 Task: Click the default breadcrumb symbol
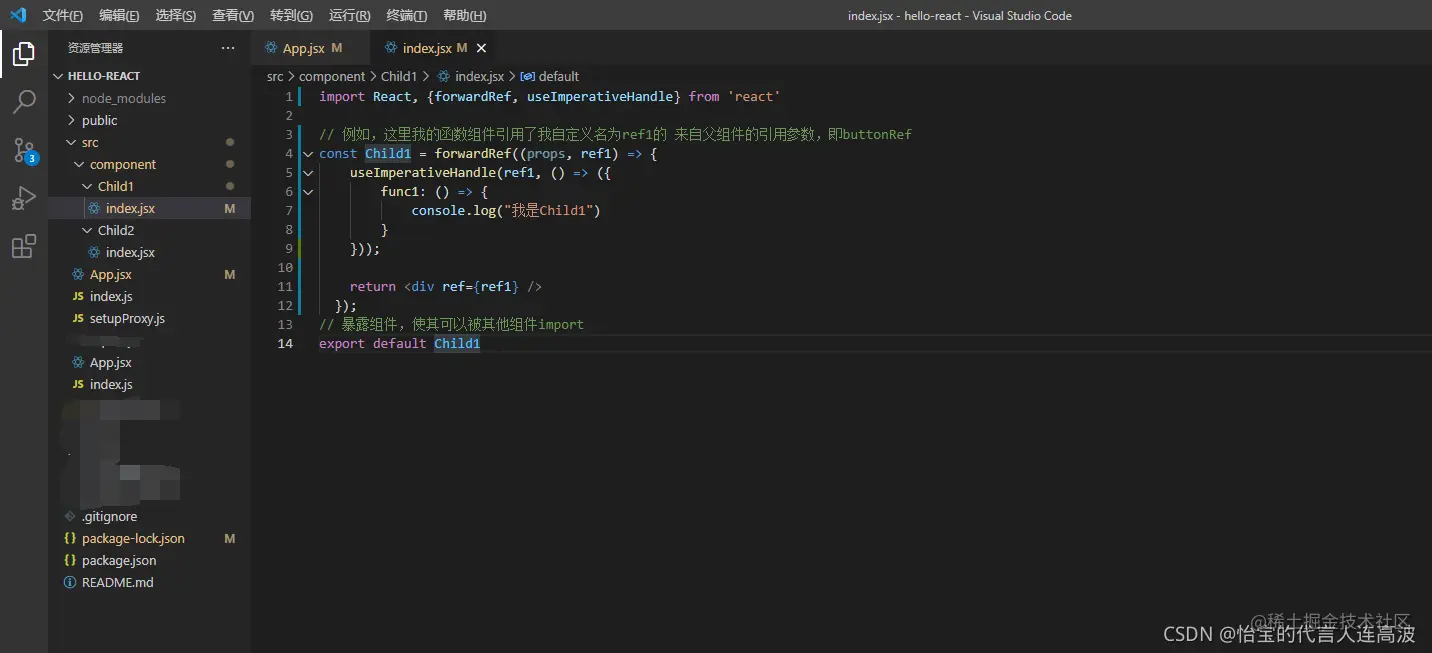pyautogui.click(x=559, y=76)
